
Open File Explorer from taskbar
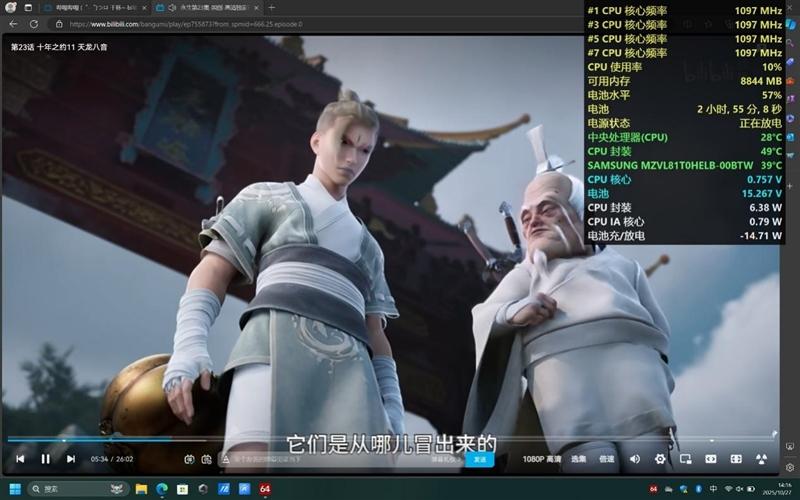141,489
